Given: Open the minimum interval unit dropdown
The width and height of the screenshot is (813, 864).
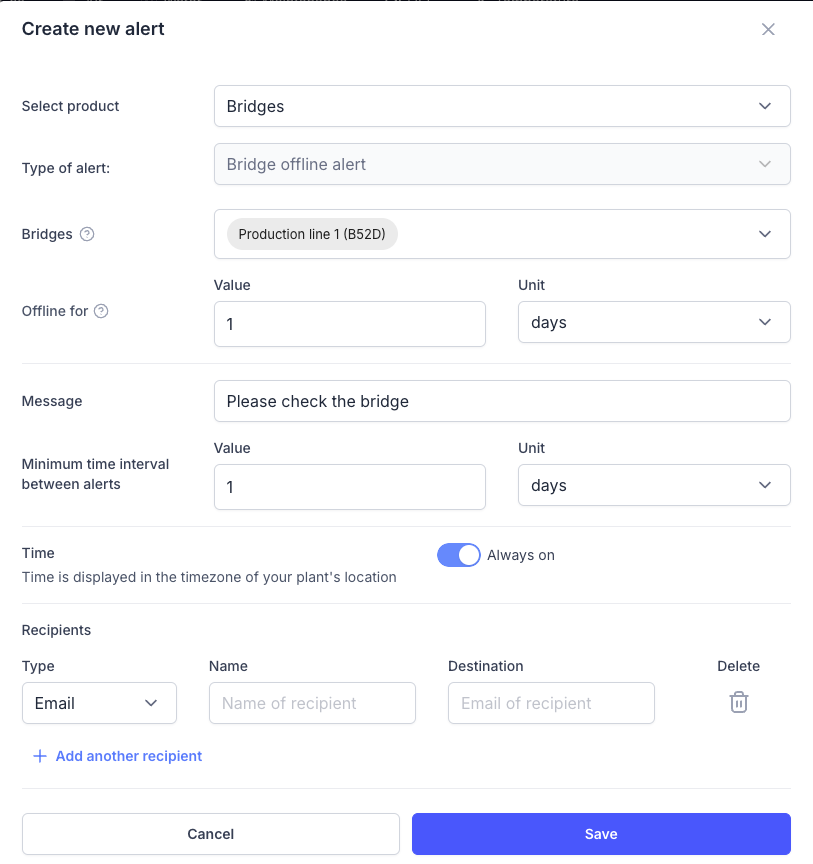Looking at the screenshot, I should (654, 486).
